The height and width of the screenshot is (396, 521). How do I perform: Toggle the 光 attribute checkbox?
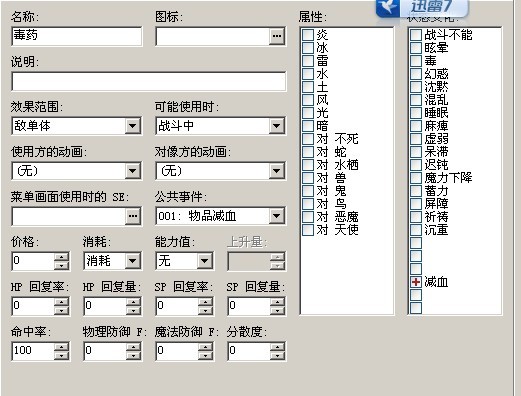point(308,113)
